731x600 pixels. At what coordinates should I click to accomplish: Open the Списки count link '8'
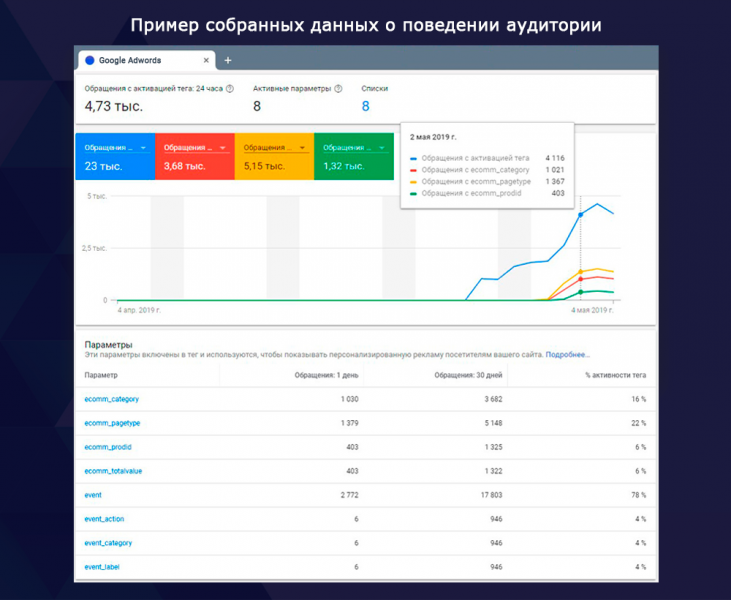(365, 106)
